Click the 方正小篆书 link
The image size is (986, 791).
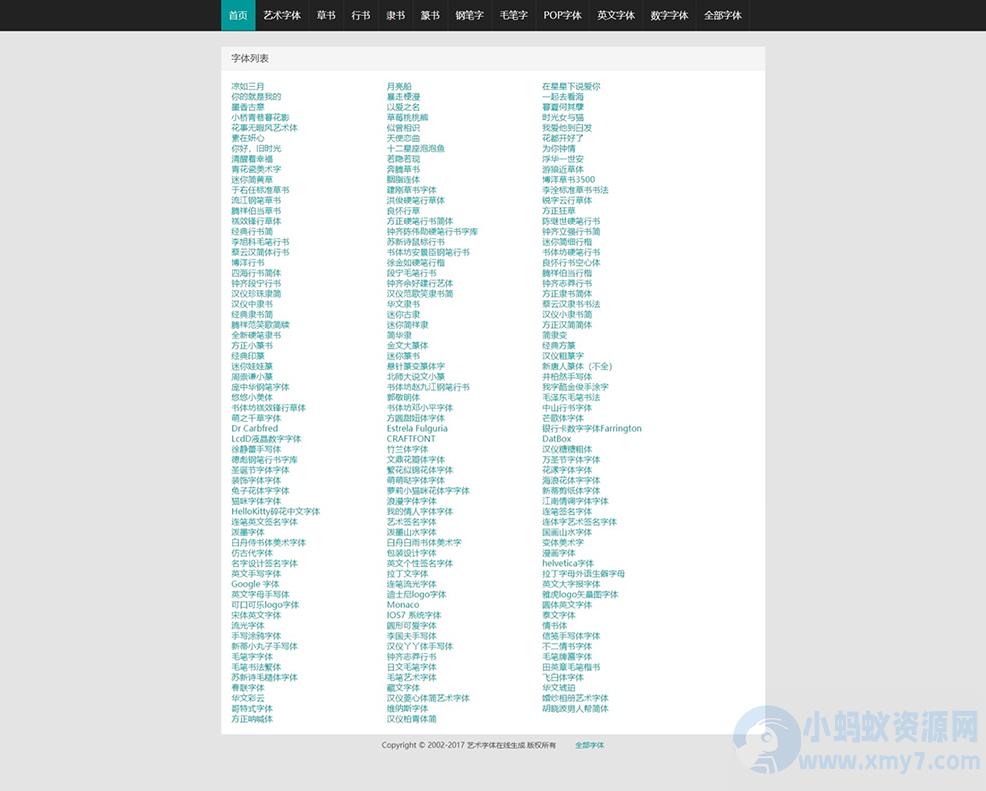pos(252,346)
